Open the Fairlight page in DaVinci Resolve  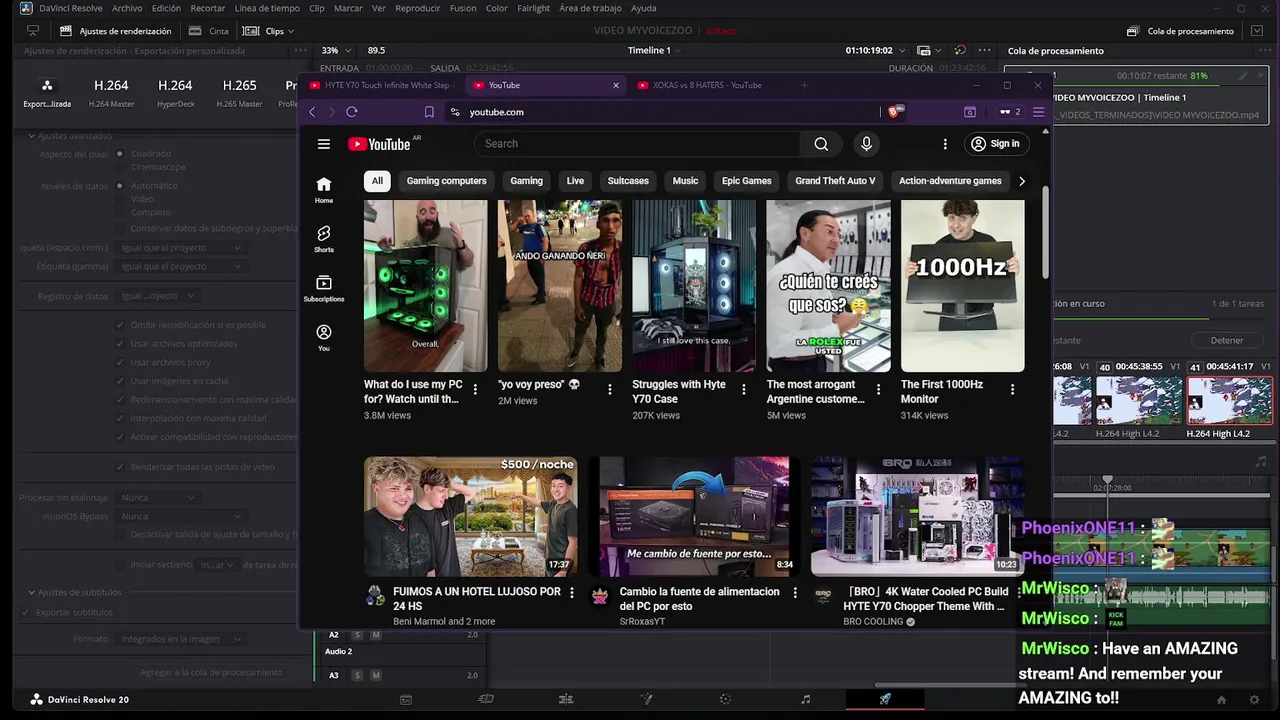click(x=805, y=699)
